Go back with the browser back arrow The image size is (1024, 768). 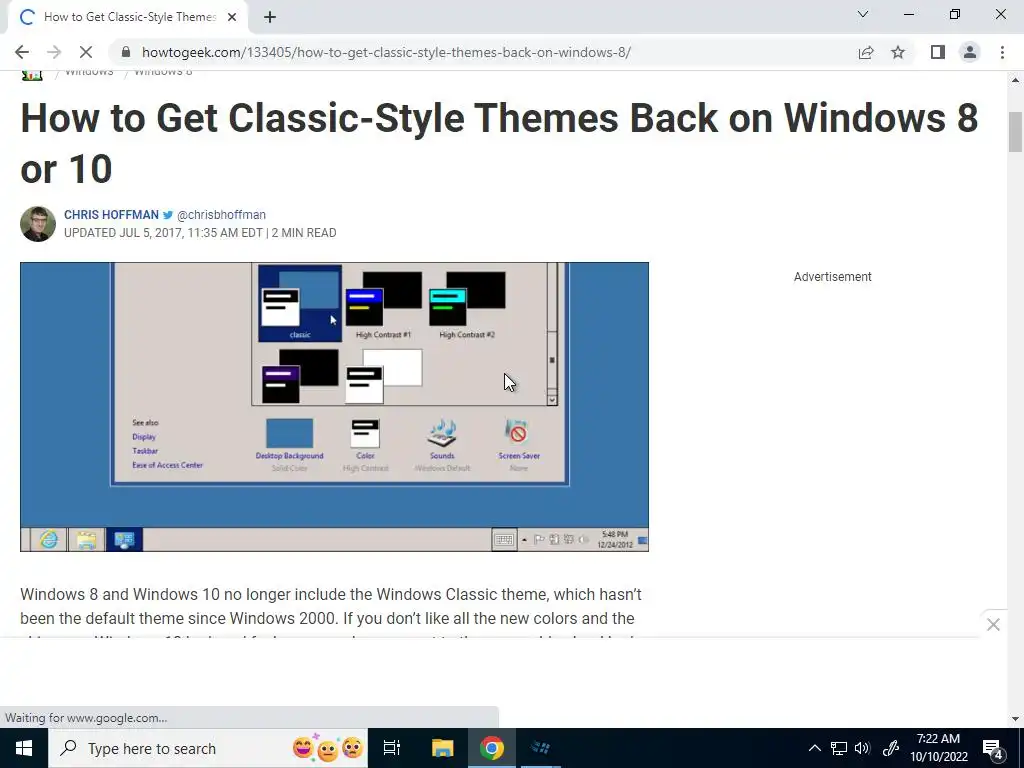(x=22, y=52)
